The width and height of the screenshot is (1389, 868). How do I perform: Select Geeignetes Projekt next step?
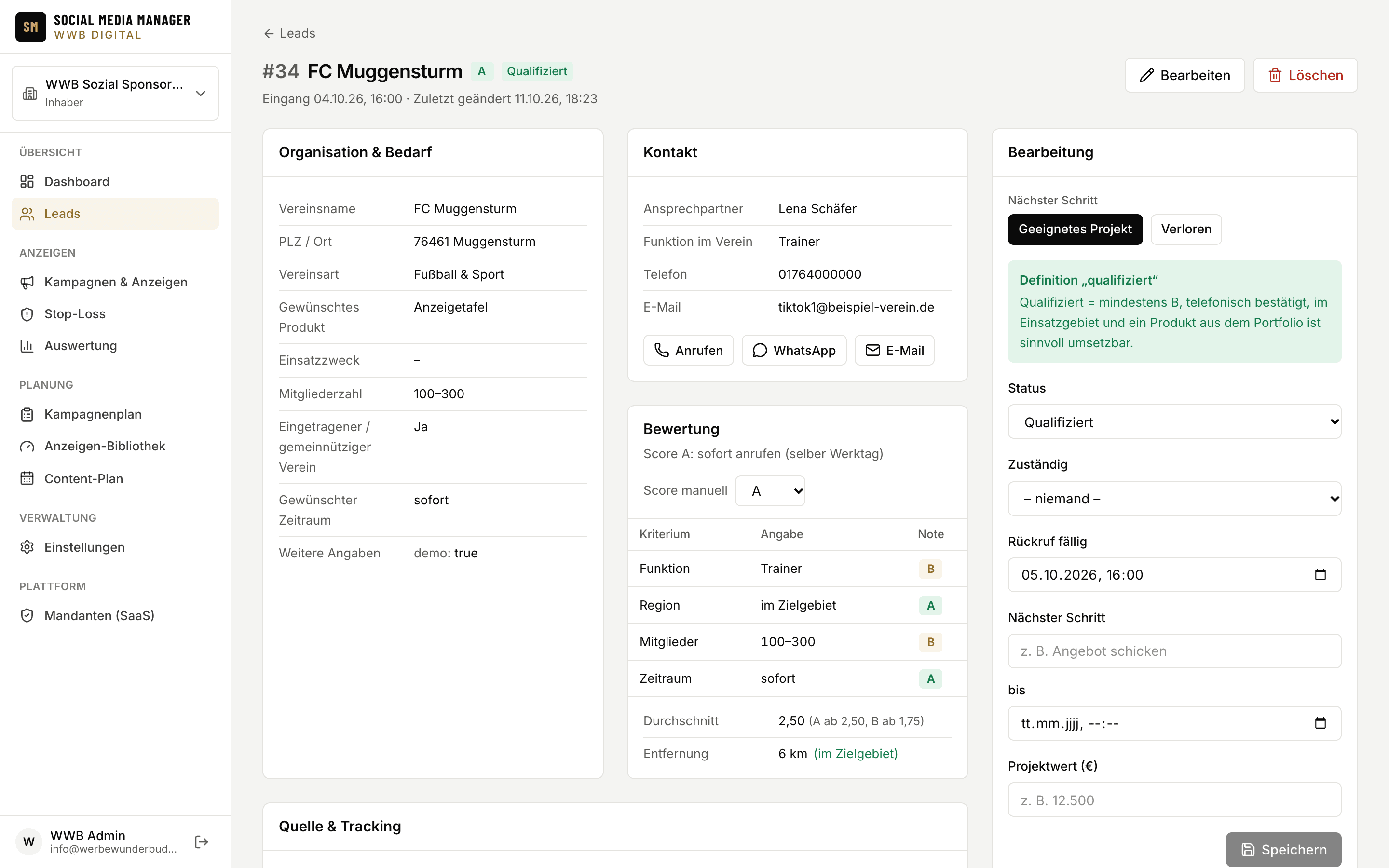[1075, 229]
